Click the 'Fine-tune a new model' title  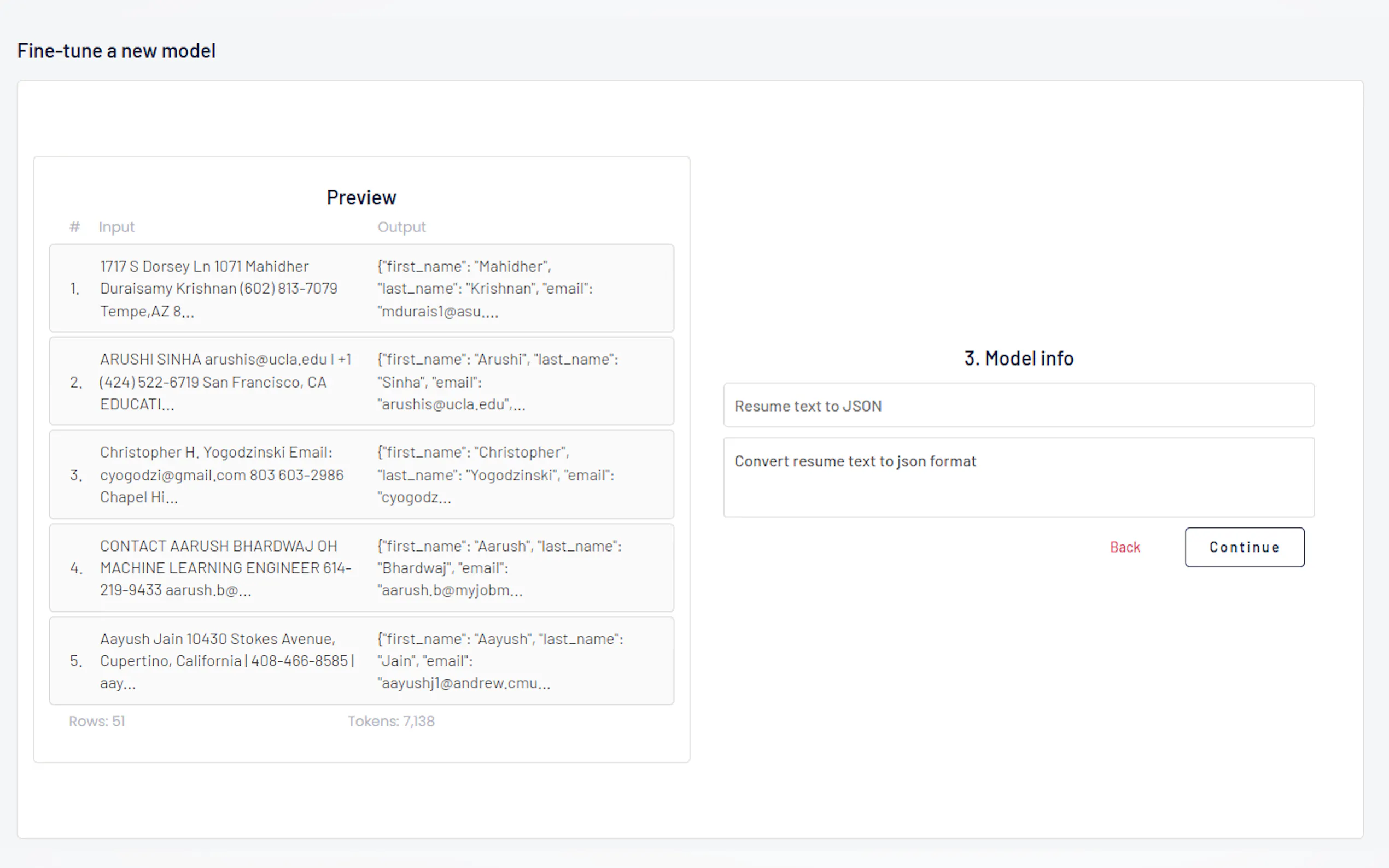[x=116, y=50]
